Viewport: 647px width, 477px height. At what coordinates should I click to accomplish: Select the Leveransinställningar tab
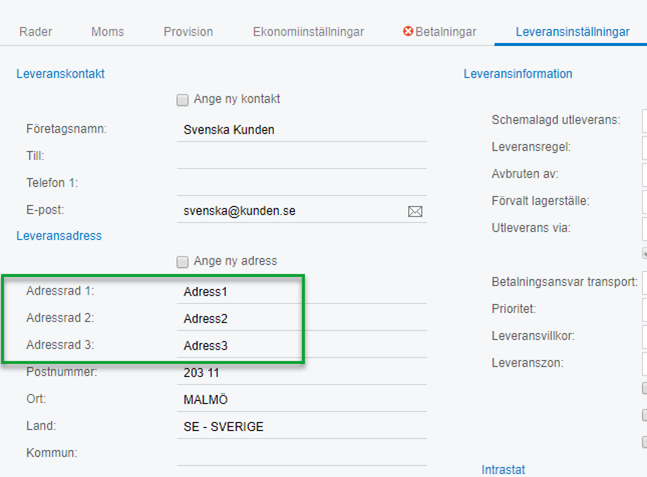tap(572, 32)
